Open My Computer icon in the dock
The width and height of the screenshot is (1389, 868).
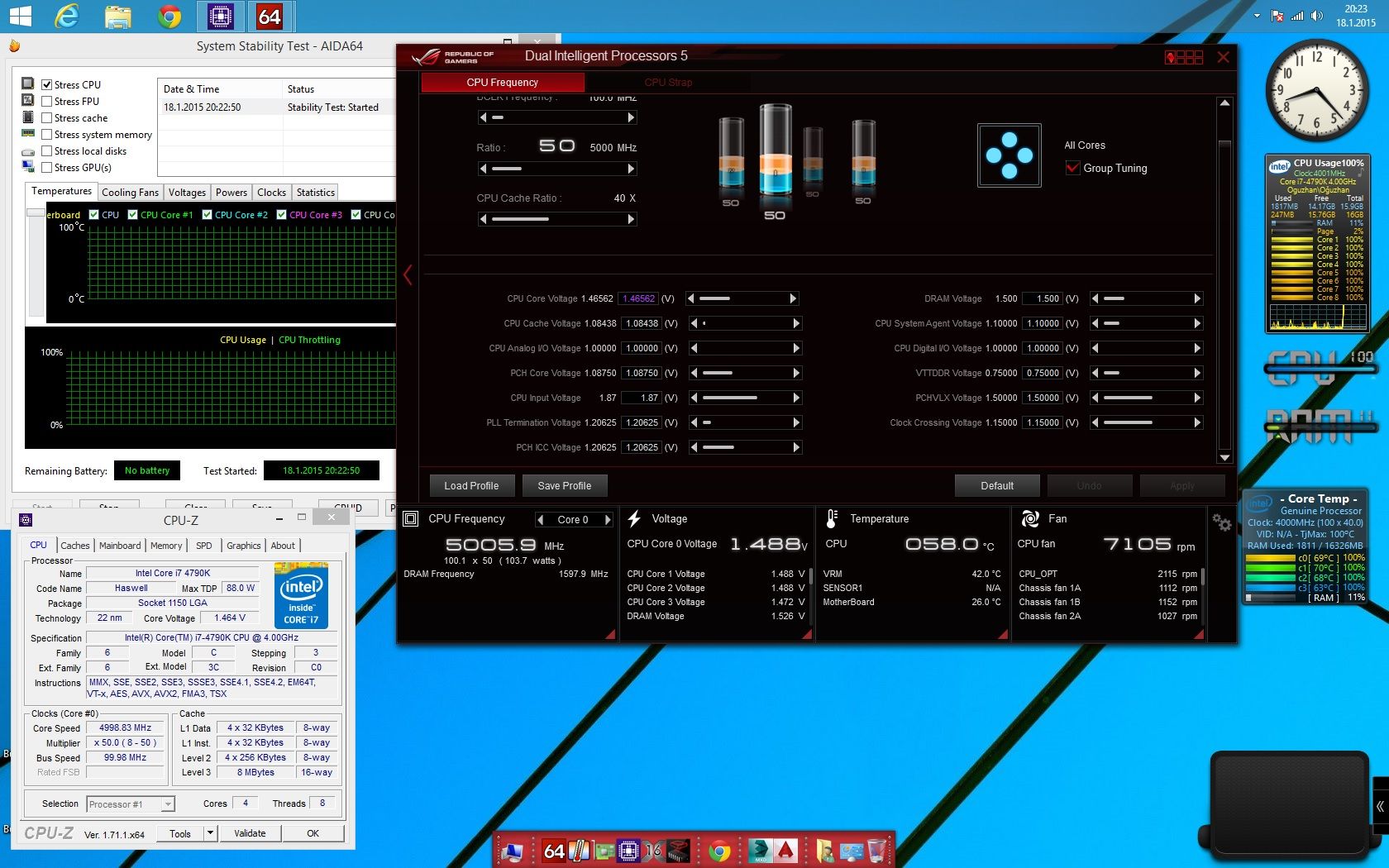click(514, 851)
